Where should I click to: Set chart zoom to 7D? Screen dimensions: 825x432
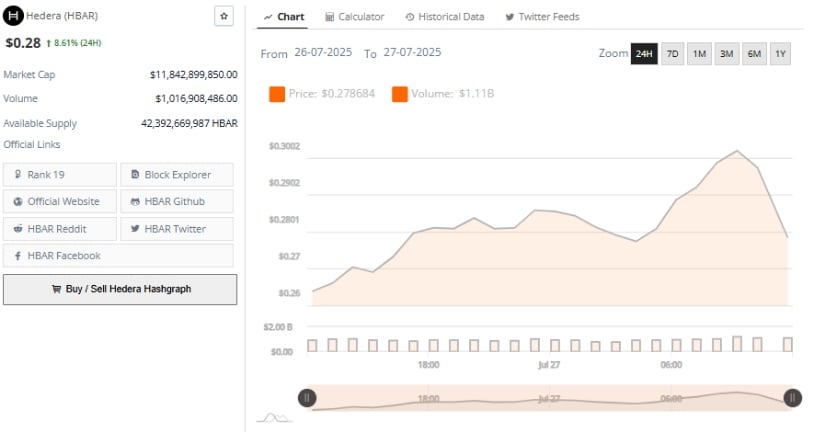[672, 54]
